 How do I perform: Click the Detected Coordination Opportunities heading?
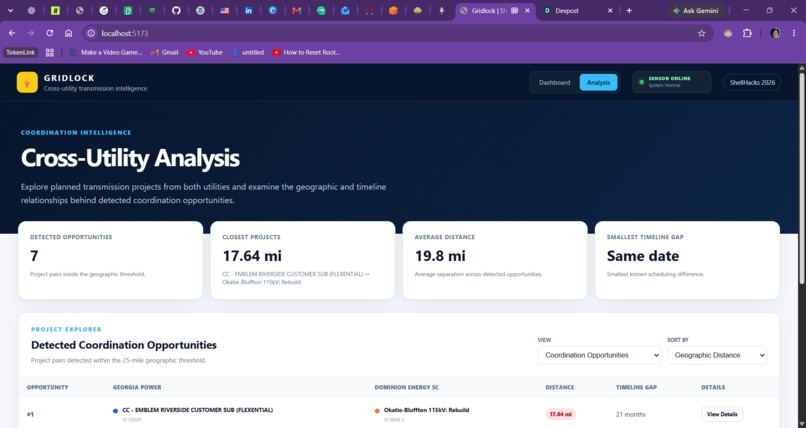coord(124,345)
